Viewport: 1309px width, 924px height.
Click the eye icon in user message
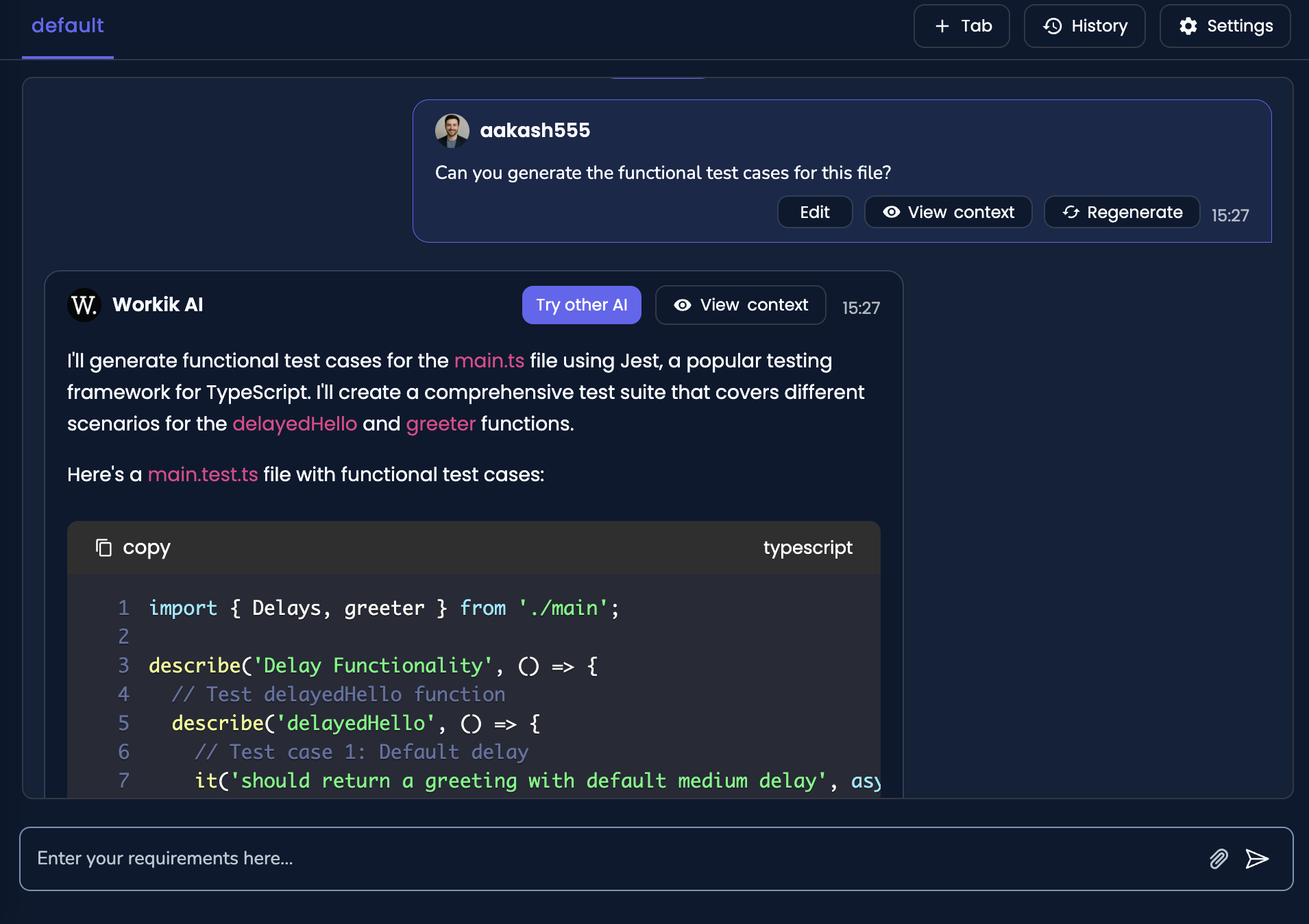[x=892, y=212]
